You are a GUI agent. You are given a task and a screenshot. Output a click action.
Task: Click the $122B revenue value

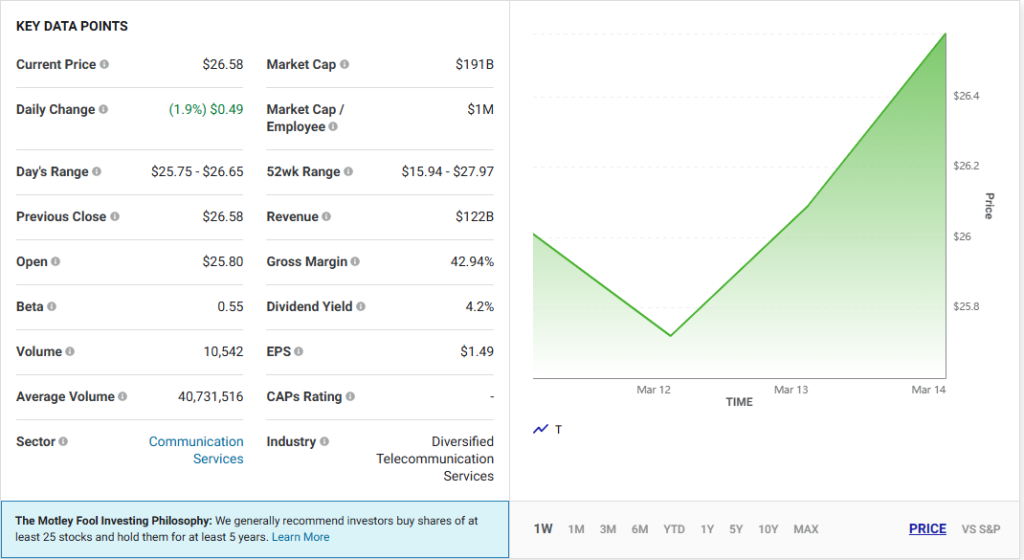pos(475,216)
